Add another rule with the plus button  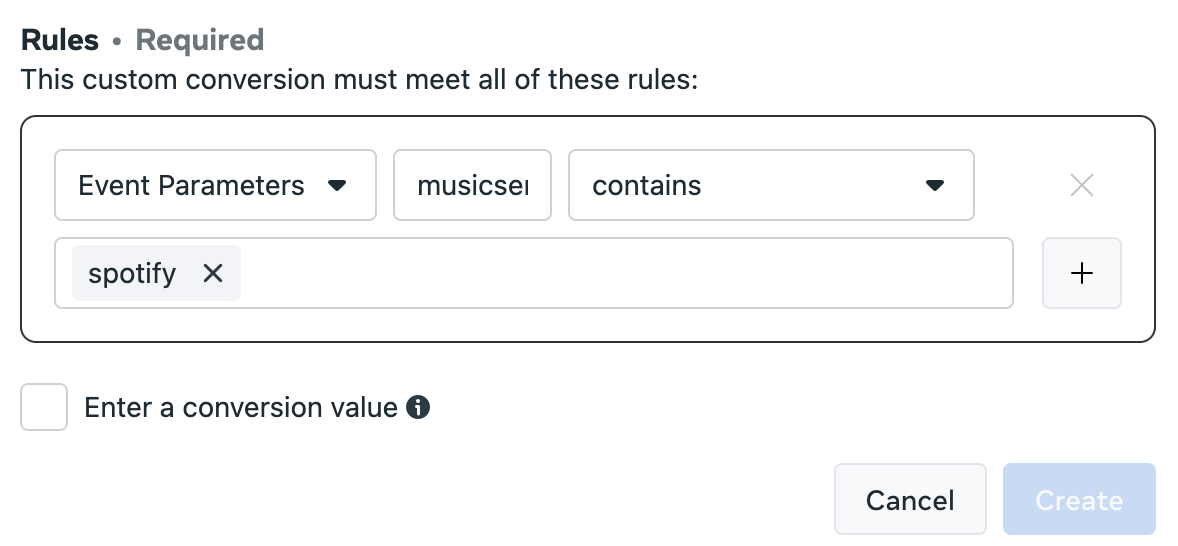[x=1081, y=273]
